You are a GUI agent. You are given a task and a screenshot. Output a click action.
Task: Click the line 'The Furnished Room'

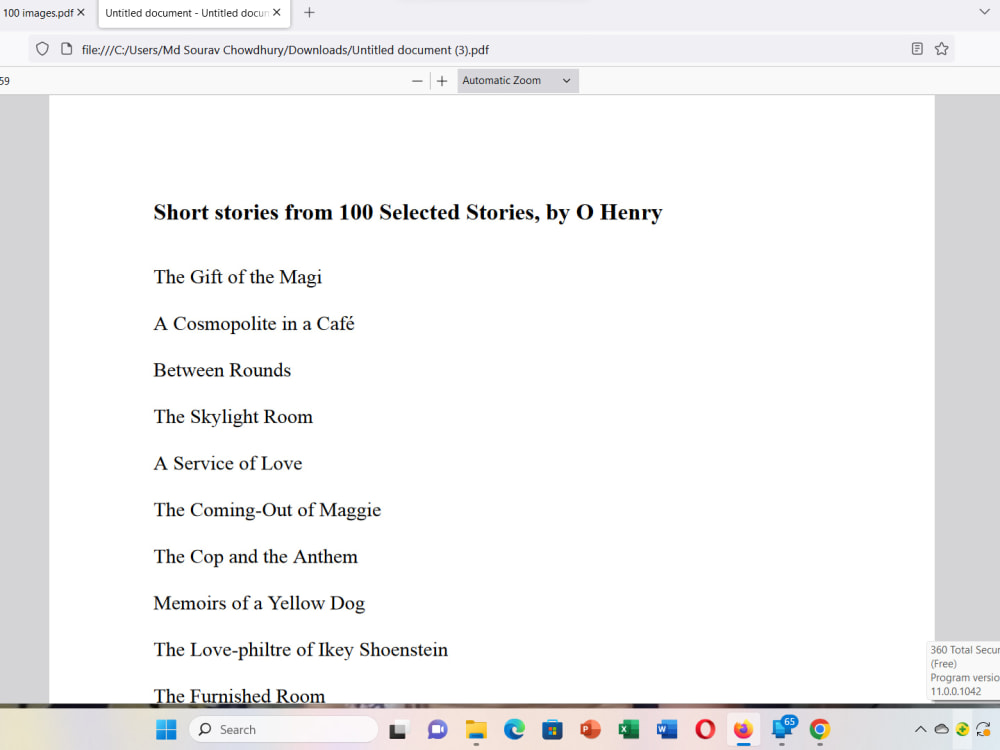[239, 696]
